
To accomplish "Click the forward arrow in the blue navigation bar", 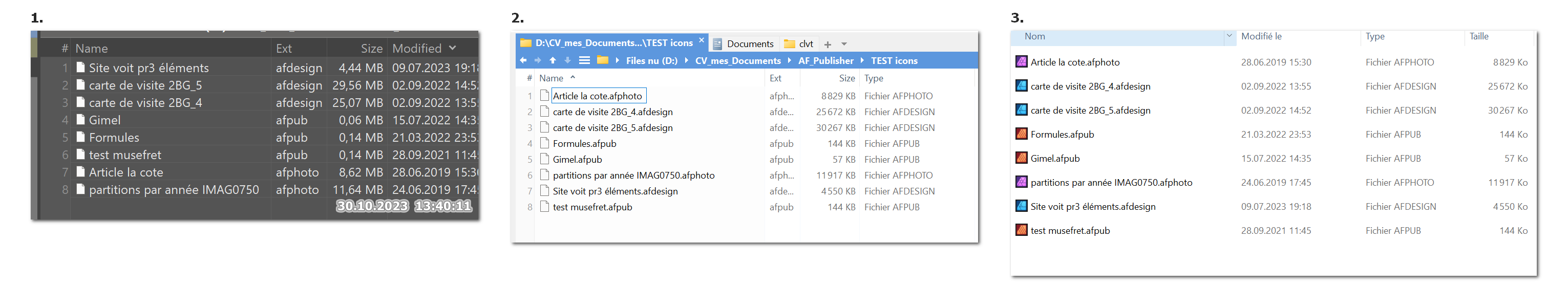I will tap(538, 60).
